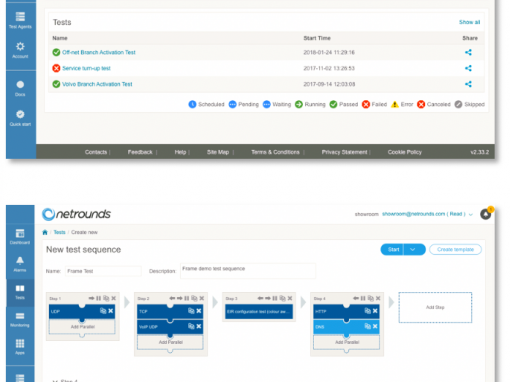The width and height of the screenshot is (510, 382).
Task: Click the Name input field
Action: click(x=103, y=271)
